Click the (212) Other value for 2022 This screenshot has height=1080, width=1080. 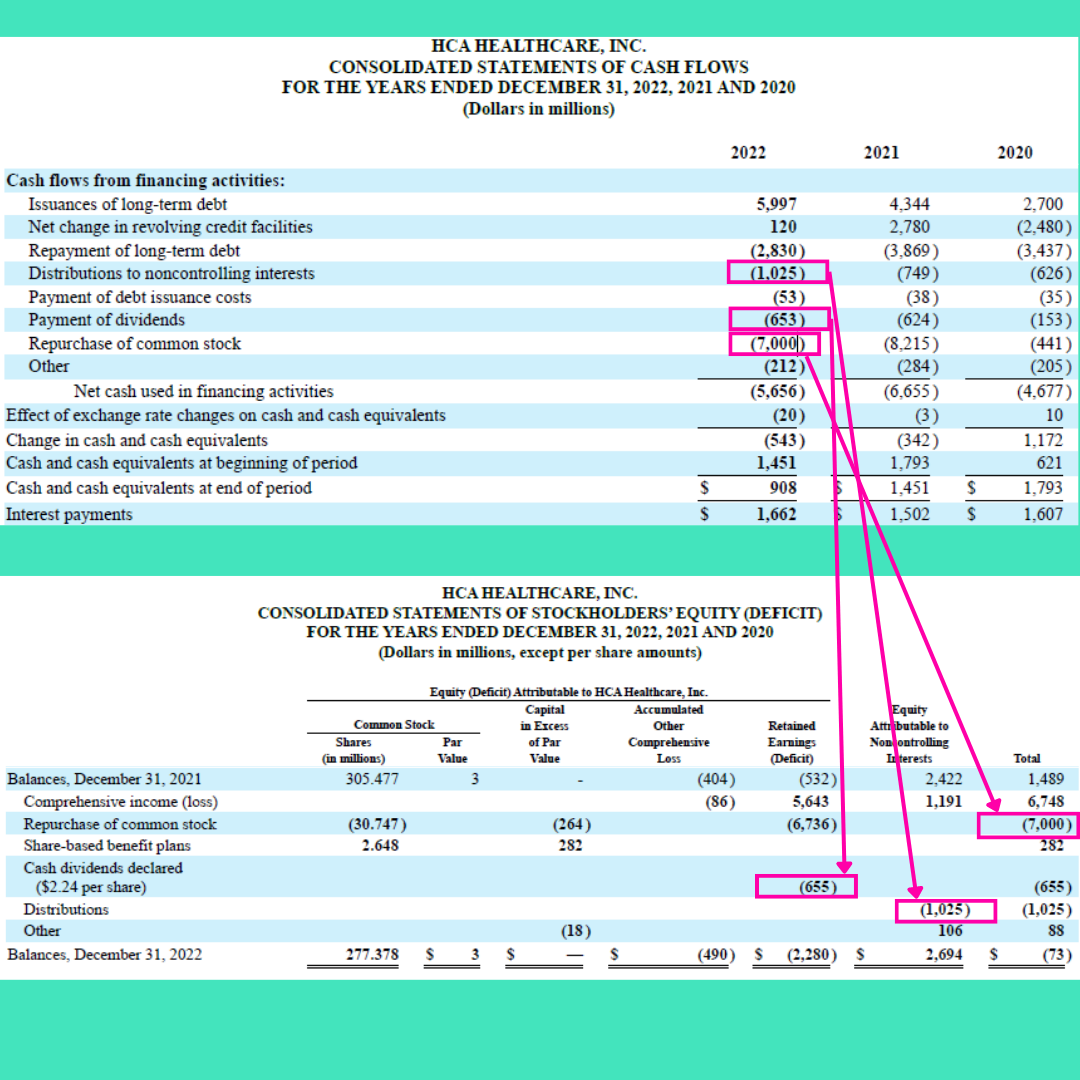tap(785, 366)
